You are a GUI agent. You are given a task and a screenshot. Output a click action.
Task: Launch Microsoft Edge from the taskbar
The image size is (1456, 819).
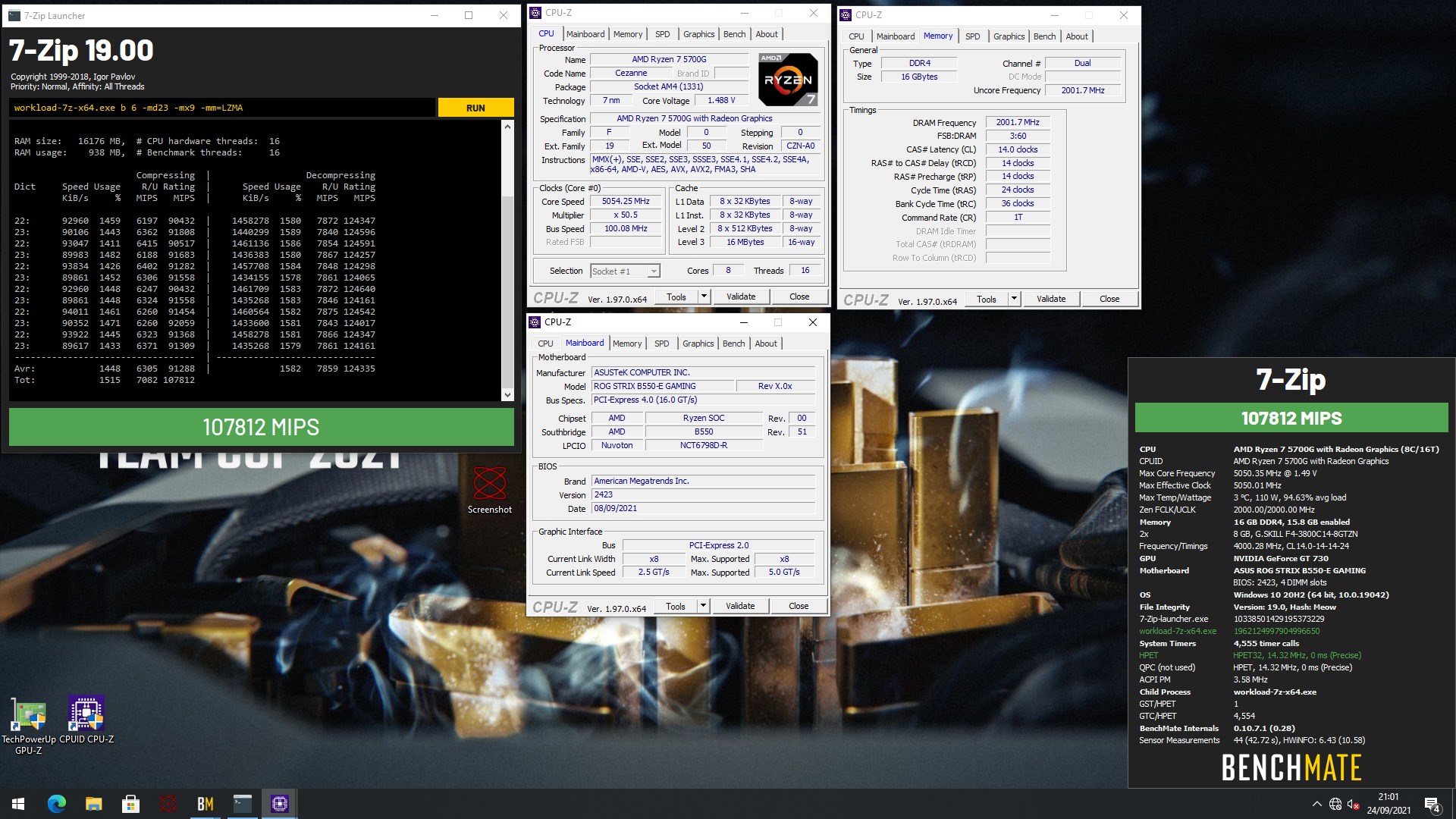click(57, 804)
